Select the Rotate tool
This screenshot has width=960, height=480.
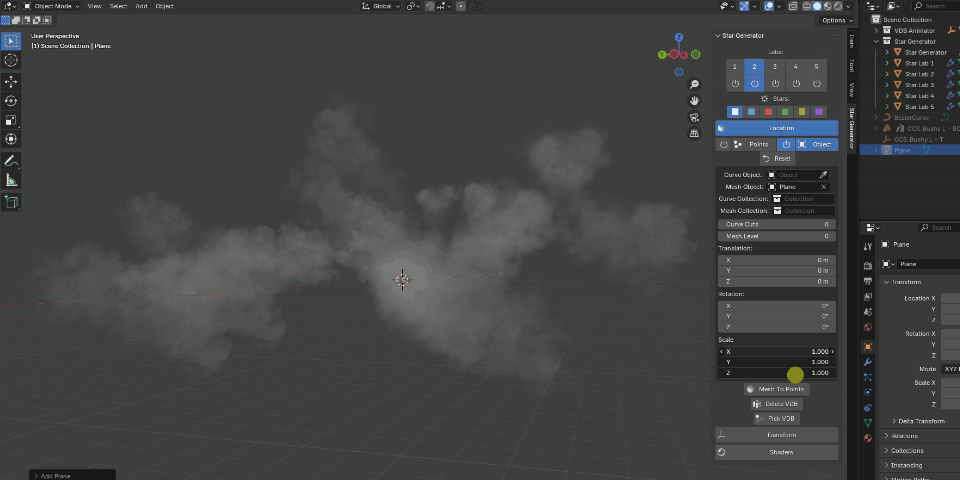(11, 101)
